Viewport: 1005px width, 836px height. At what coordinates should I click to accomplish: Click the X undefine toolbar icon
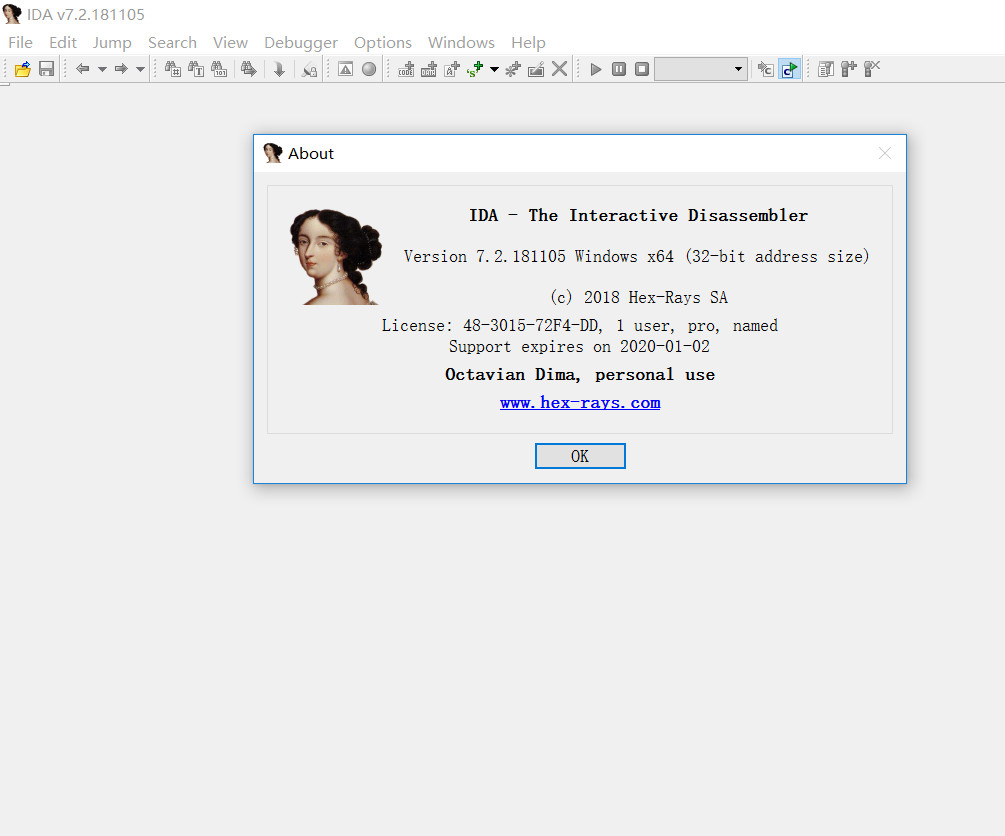(560, 69)
